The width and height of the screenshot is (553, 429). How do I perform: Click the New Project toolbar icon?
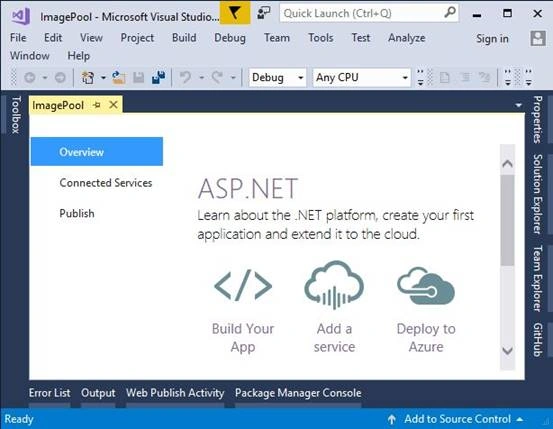coord(87,77)
